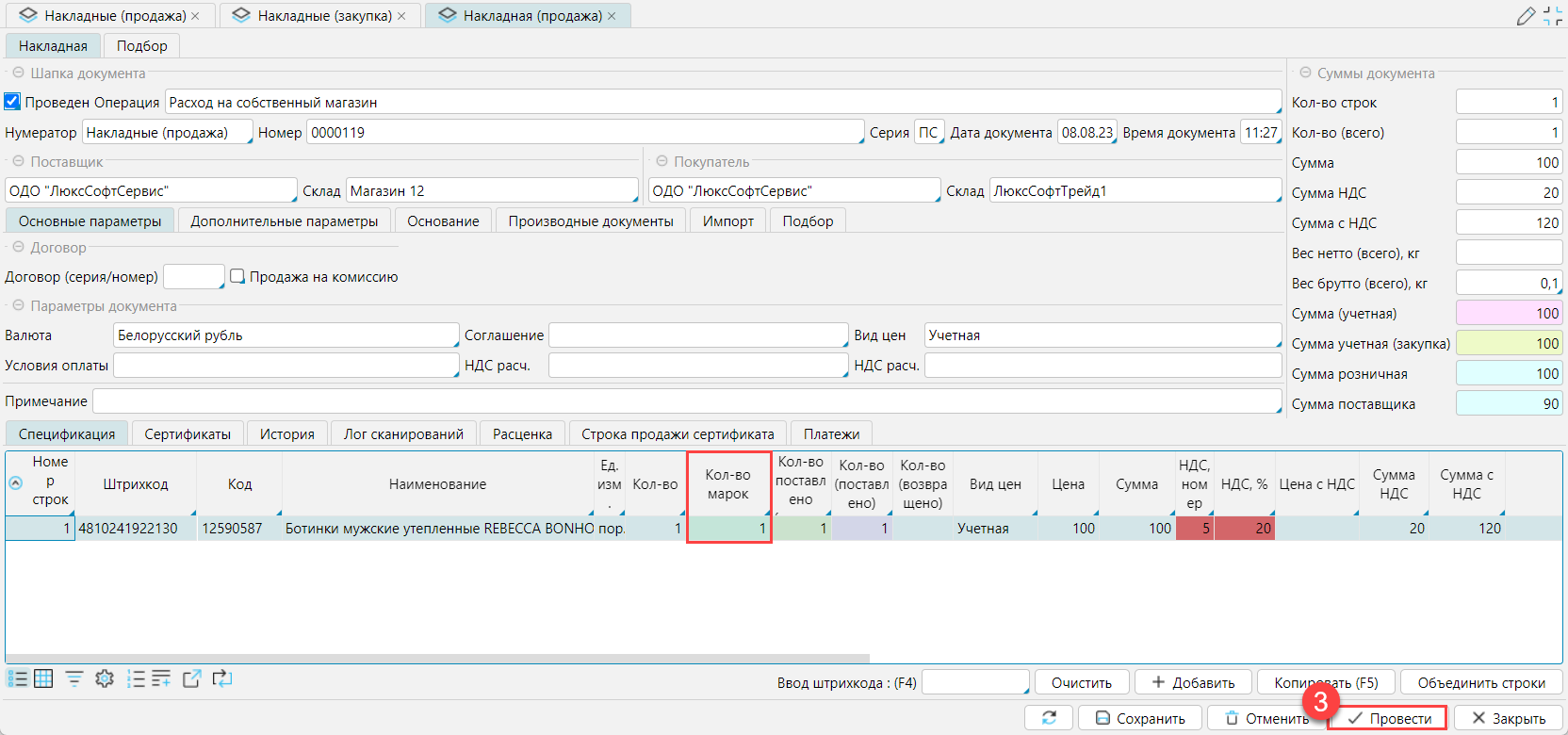Enable Продажа на комиссию checkbox
Screen dimensions: 1568x735
pos(237,277)
